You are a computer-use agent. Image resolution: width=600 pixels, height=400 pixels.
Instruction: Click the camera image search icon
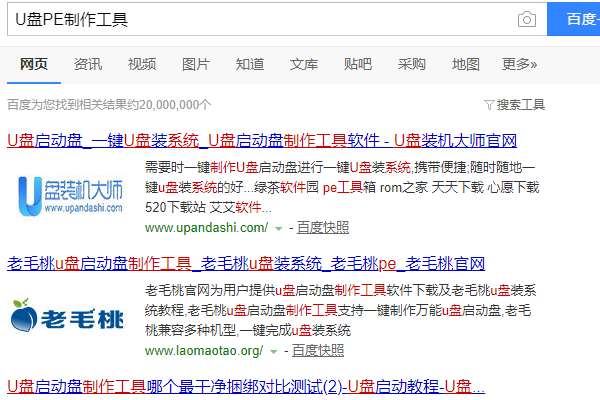coord(527,19)
